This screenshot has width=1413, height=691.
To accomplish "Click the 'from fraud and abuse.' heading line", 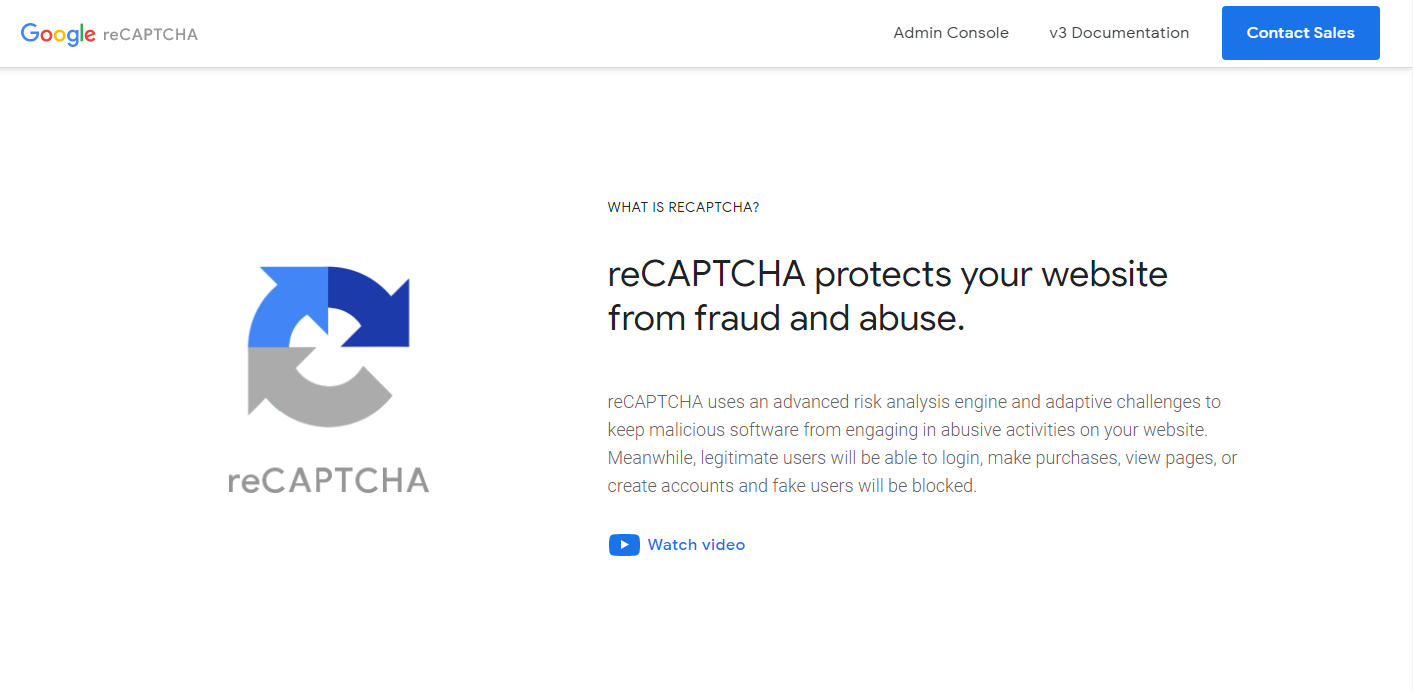I will (787, 318).
